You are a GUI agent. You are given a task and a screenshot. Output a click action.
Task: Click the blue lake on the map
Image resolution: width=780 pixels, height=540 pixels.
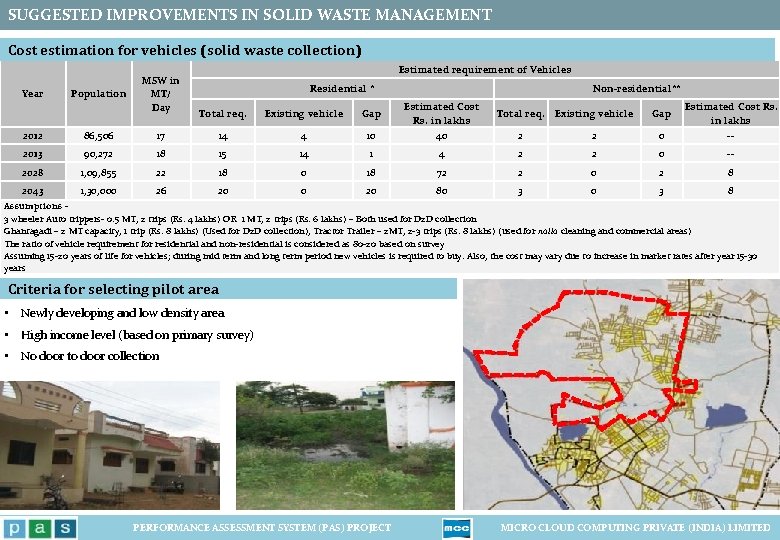tap(726, 416)
